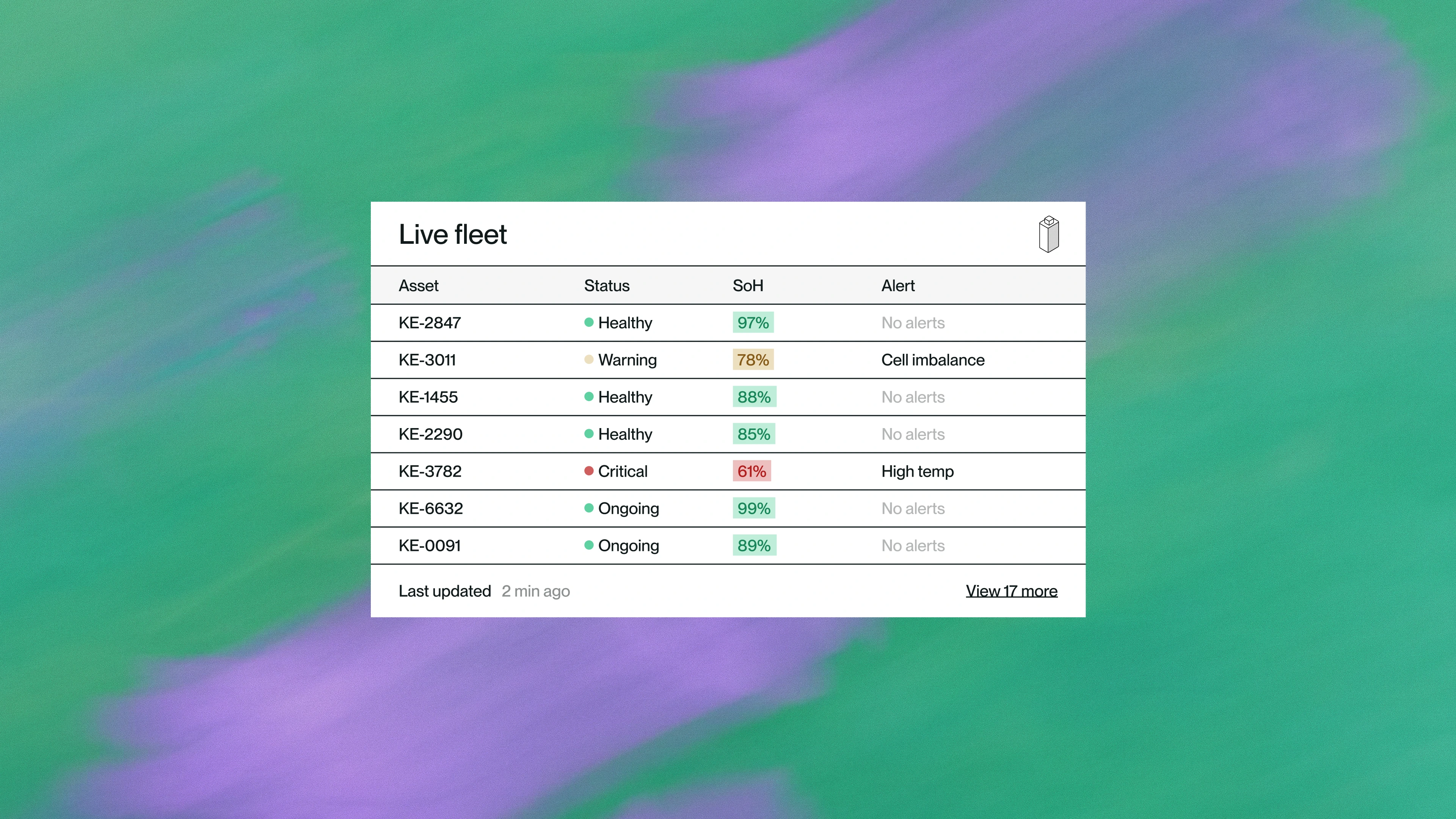Sort by the SoH column header

747,286
